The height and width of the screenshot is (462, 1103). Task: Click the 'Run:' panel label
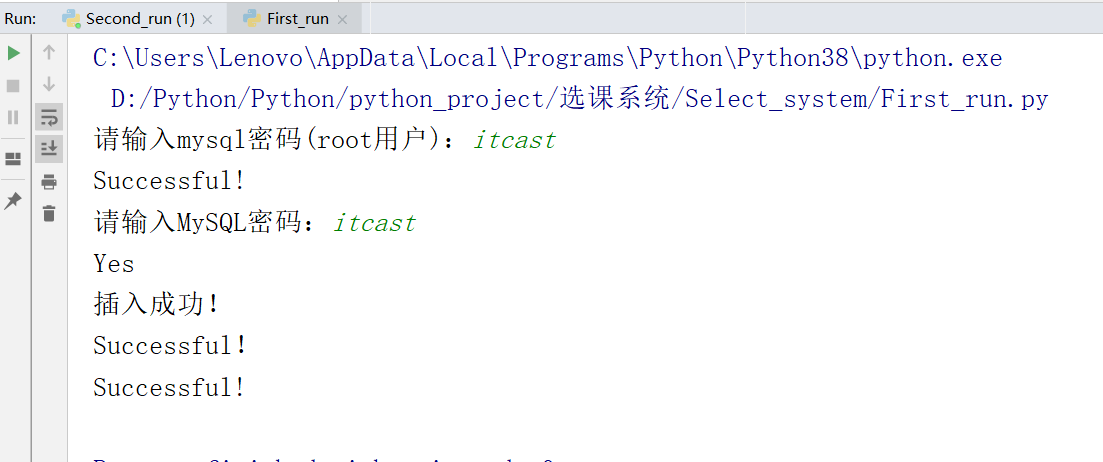click(21, 19)
